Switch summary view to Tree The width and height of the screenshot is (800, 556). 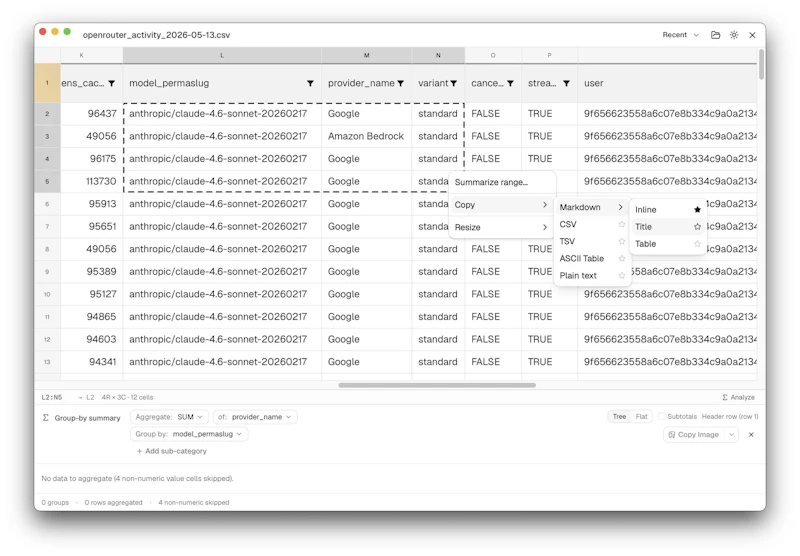619,416
